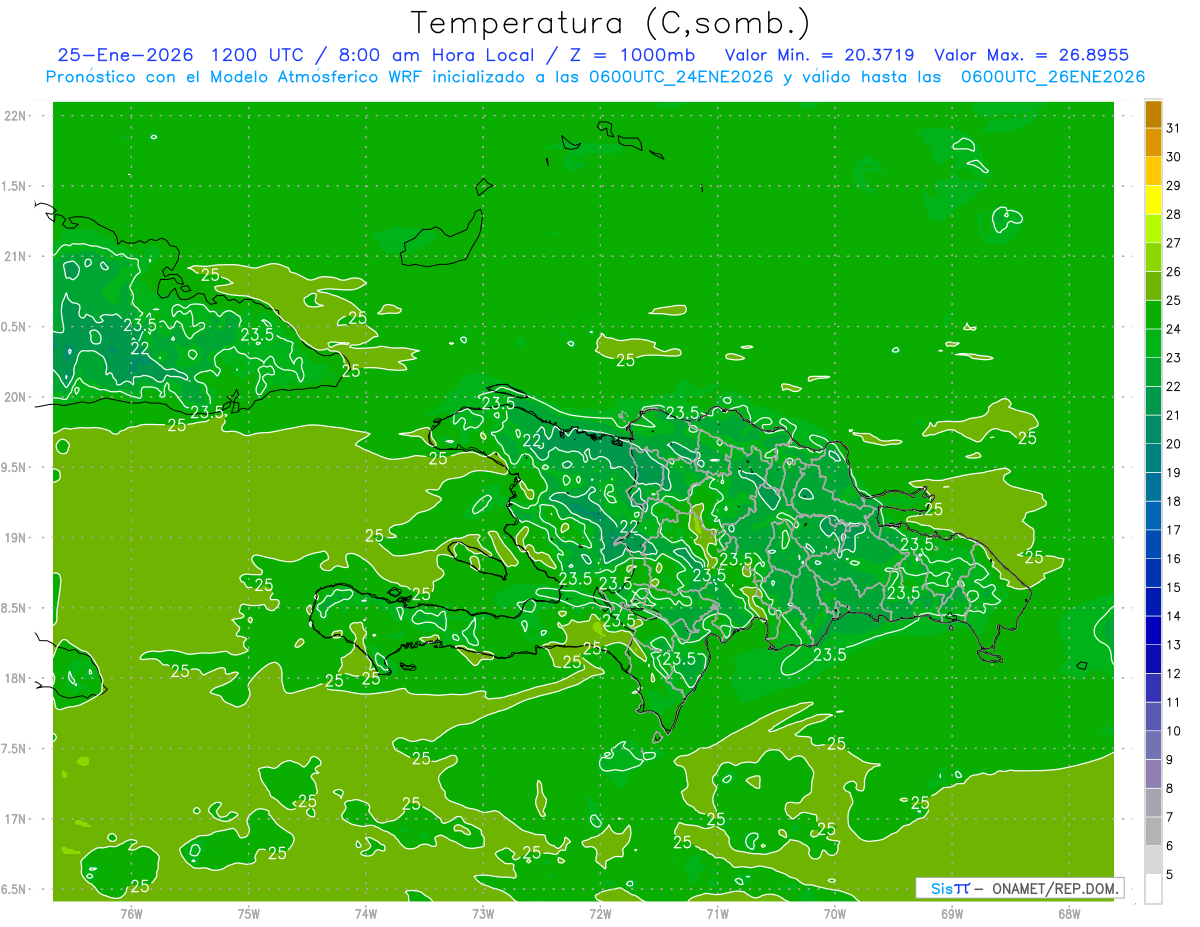Click the gray swatch between 6 and 7
This screenshot has width=1200, height=927.
[x=1153, y=832]
